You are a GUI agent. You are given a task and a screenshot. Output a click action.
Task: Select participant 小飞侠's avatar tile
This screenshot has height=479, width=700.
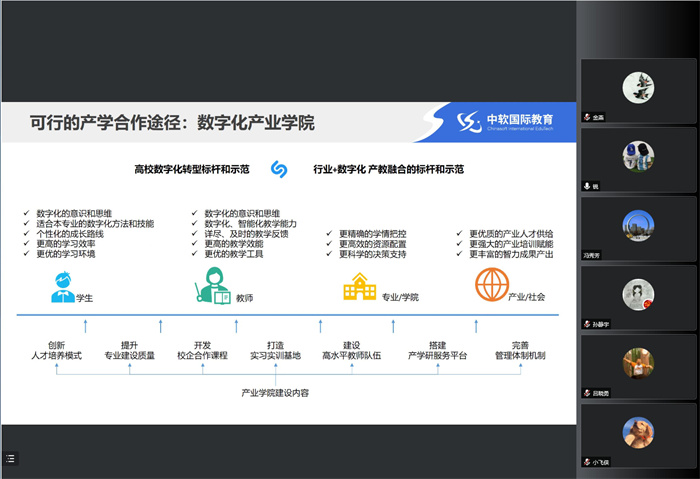[638, 431]
